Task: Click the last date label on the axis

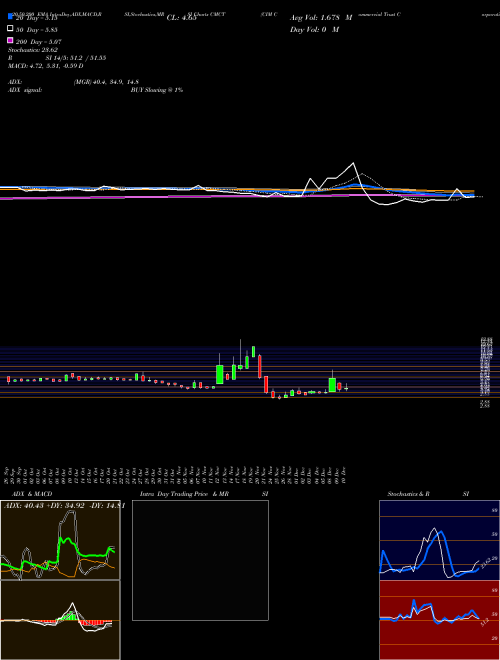Action: click(344, 476)
